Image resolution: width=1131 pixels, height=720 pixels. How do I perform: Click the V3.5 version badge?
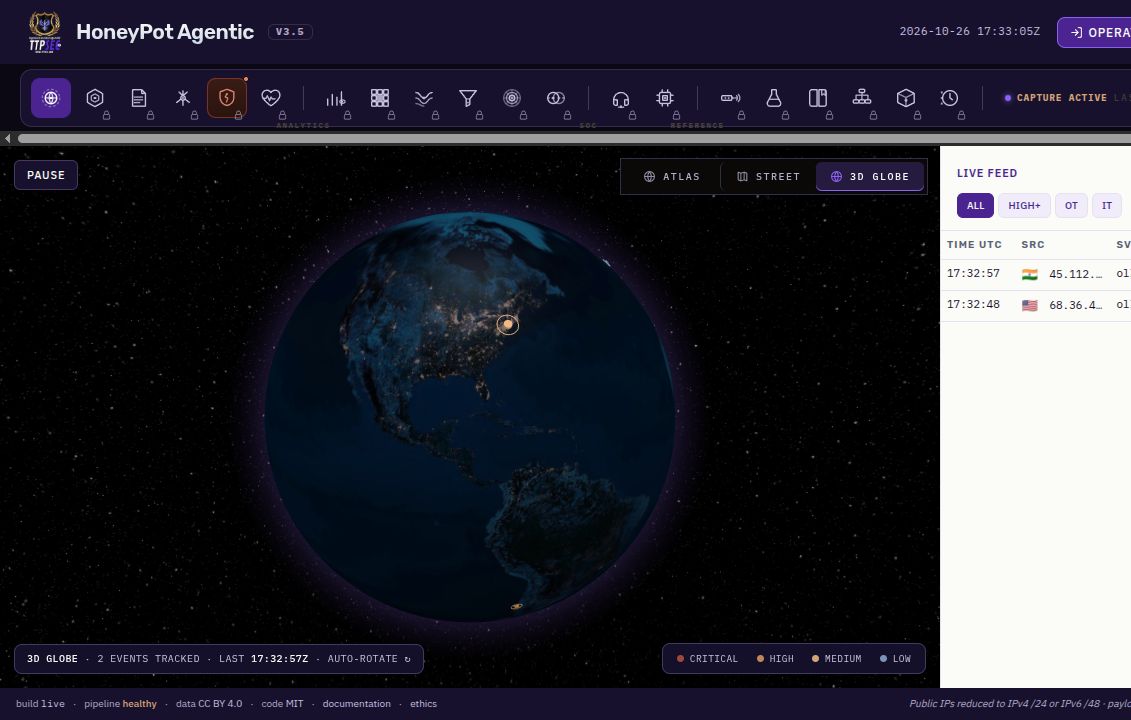coord(290,32)
